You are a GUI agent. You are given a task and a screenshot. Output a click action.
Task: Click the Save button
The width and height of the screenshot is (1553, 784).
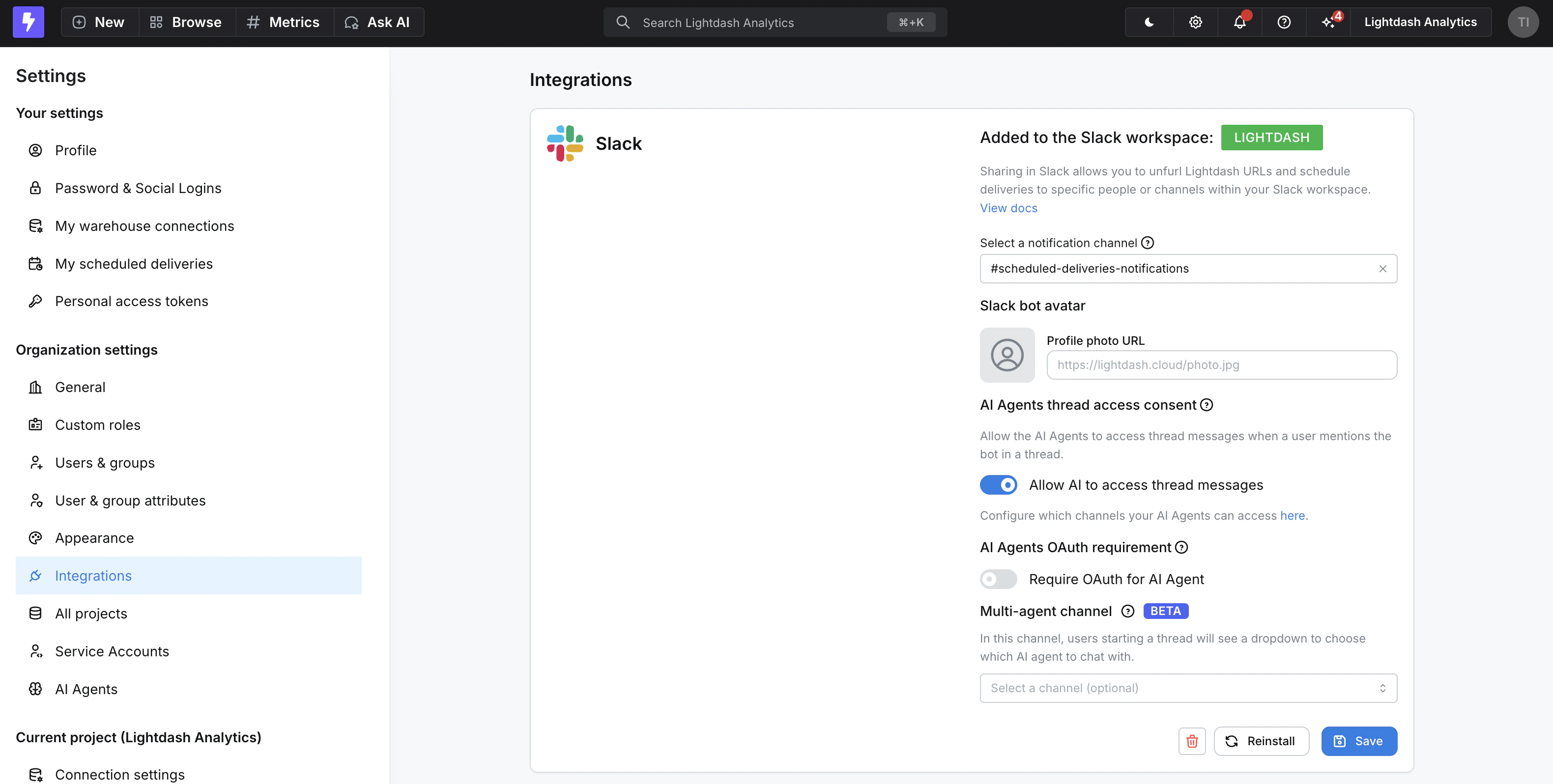[x=1358, y=741]
